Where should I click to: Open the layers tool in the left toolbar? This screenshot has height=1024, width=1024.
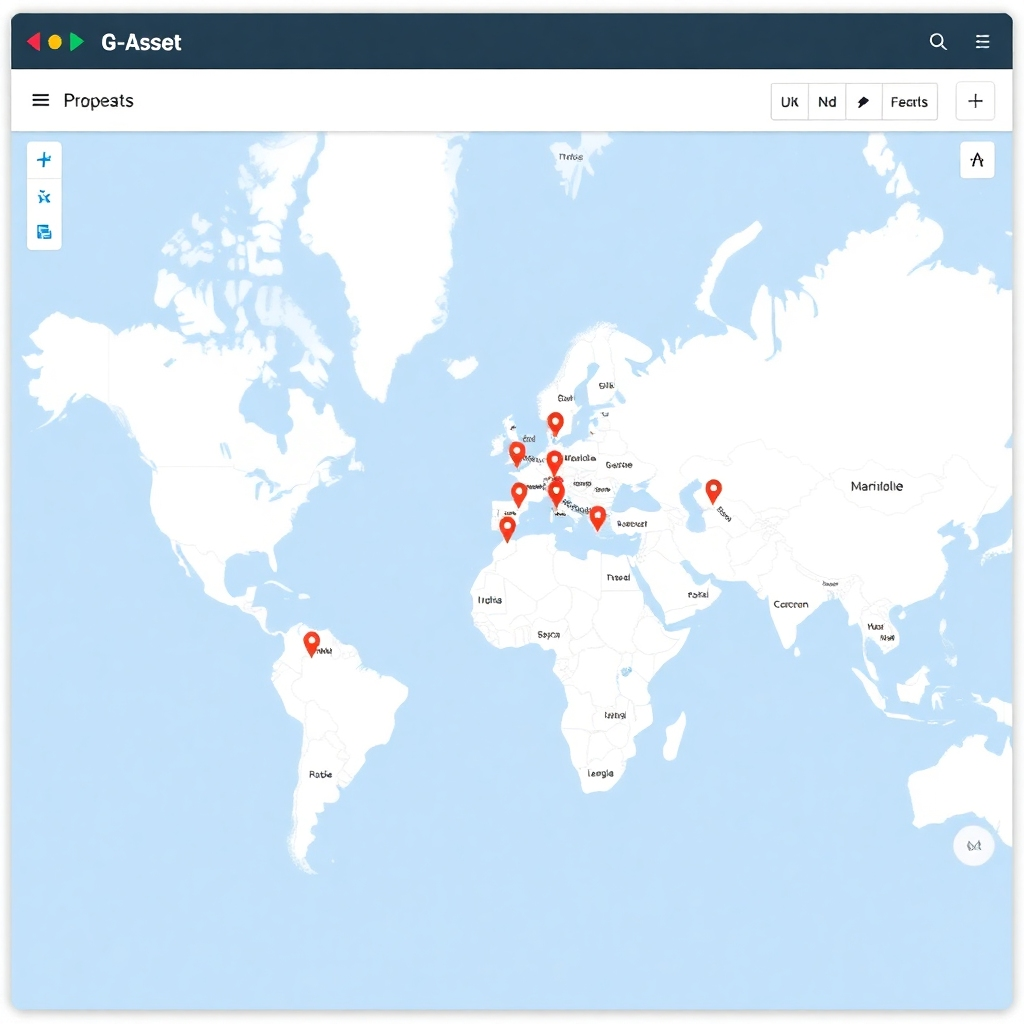click(x=44, y=231)
